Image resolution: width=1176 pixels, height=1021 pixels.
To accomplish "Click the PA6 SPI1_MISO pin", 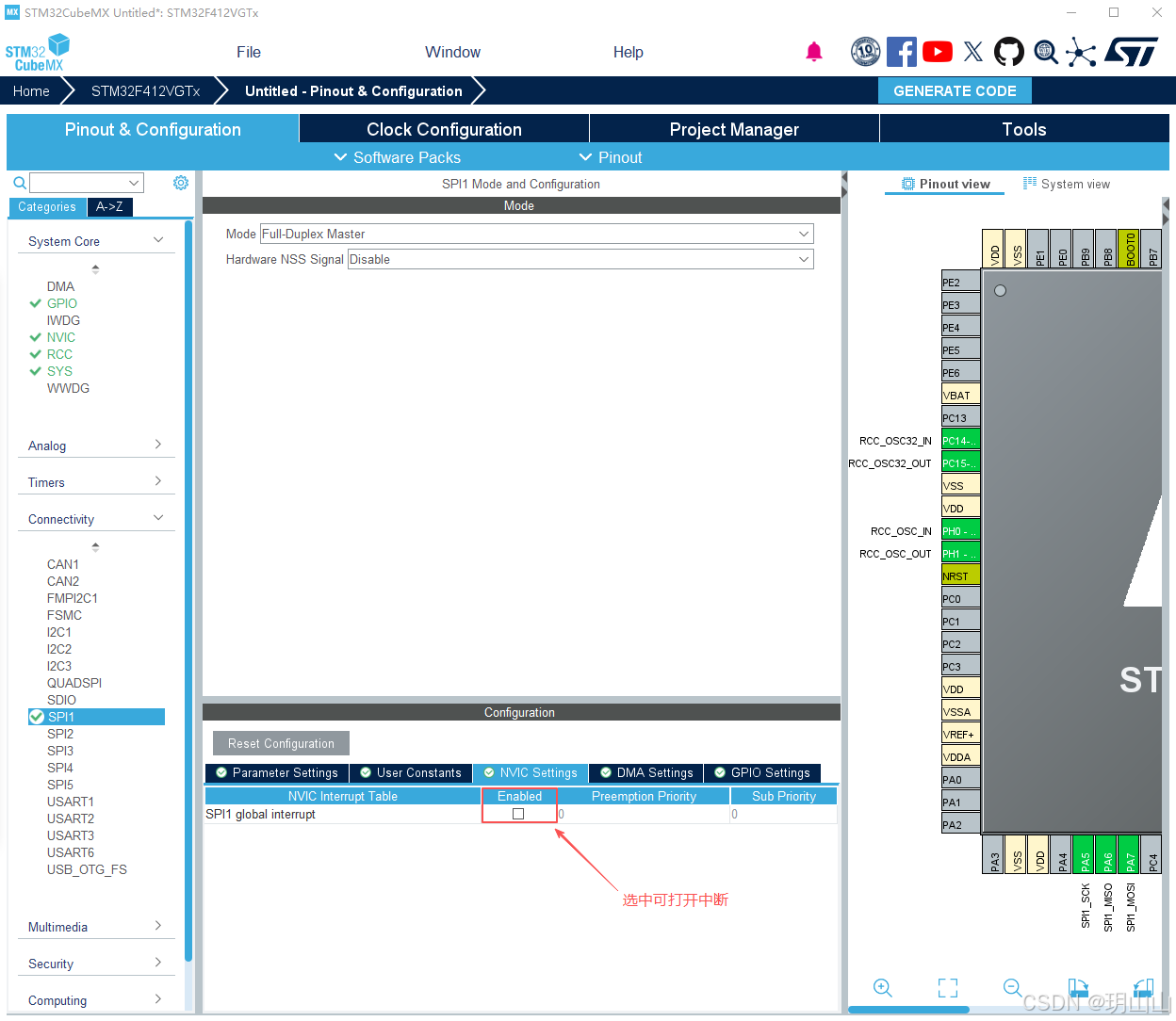I will [x=1107, y=854].
